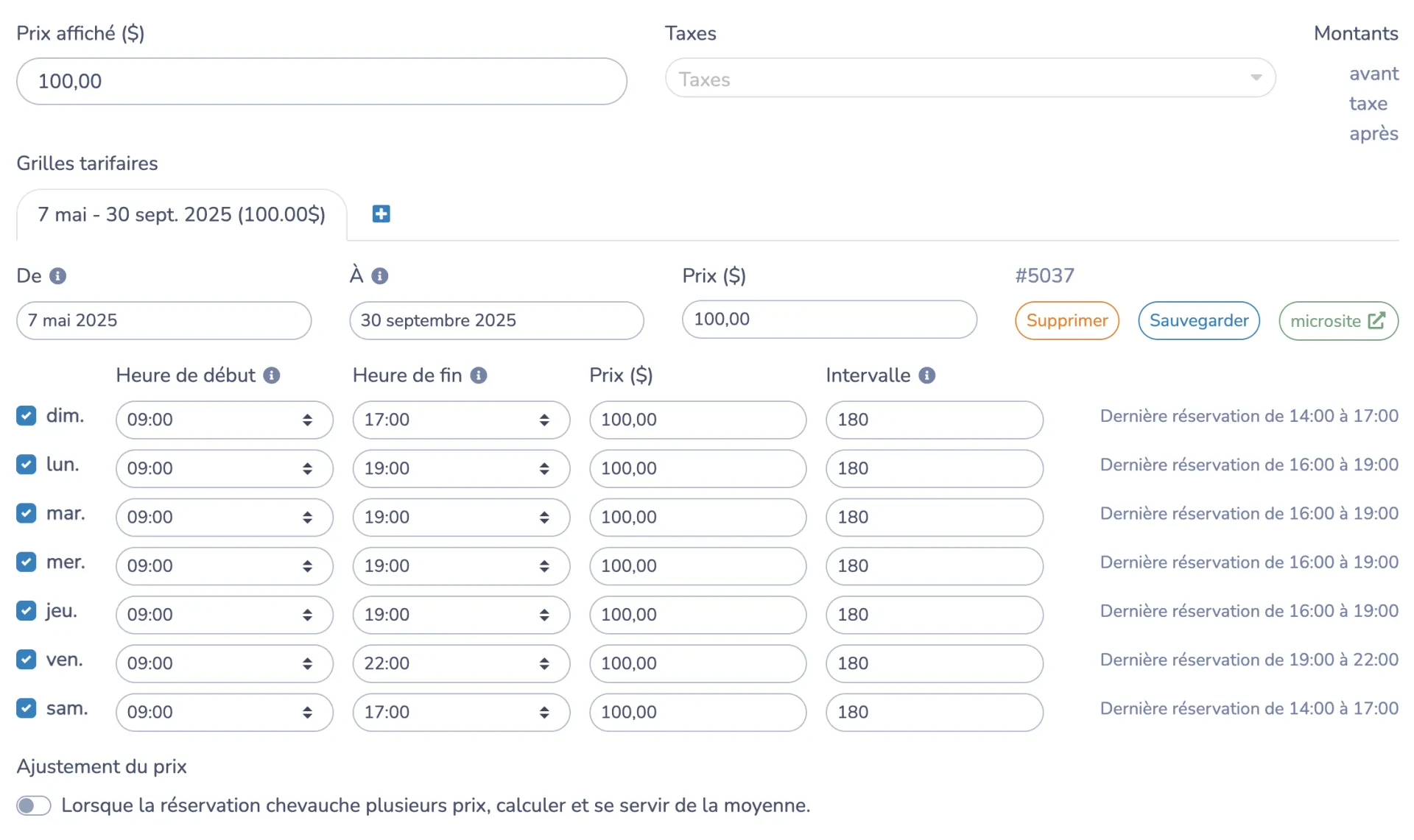Click the #5037 grid identifier
Screen dimensions: 1414x840
click(1044, 276)
